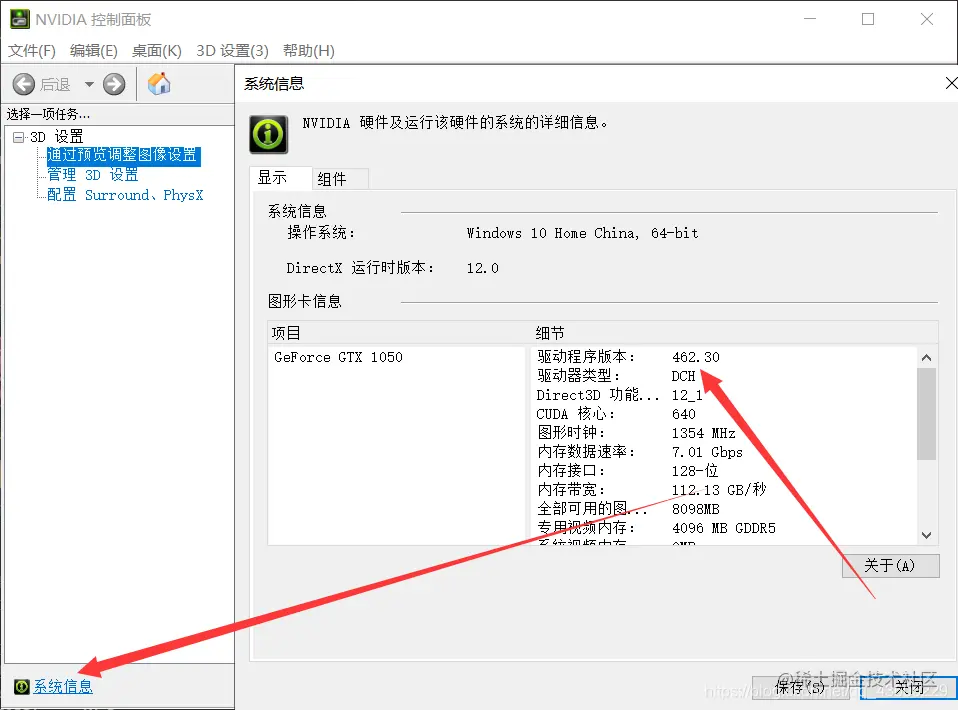958x710 pixels.
Task: Click the green system information icon
Action: tap(268, 134)
